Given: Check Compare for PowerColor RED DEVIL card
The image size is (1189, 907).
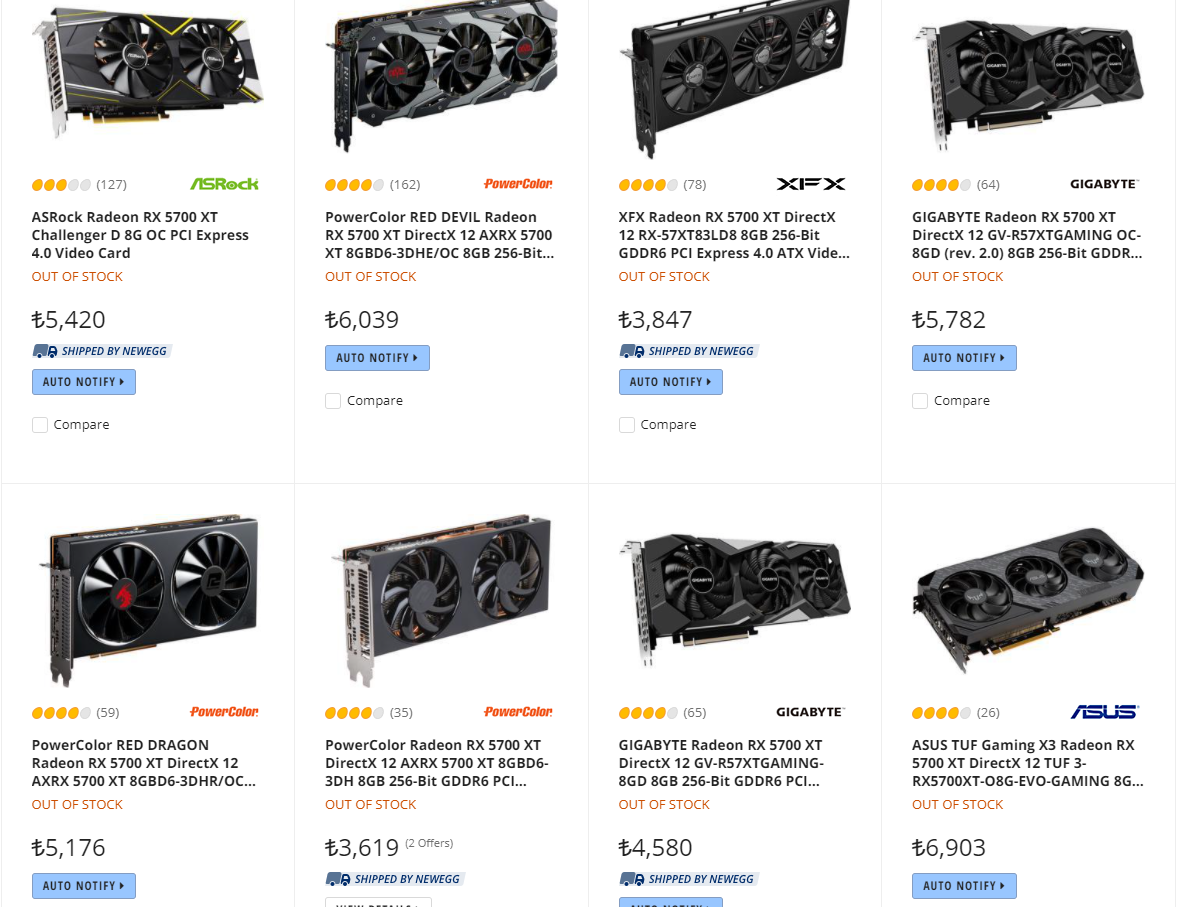Looking at the screenshot, I should coord(333,400).
